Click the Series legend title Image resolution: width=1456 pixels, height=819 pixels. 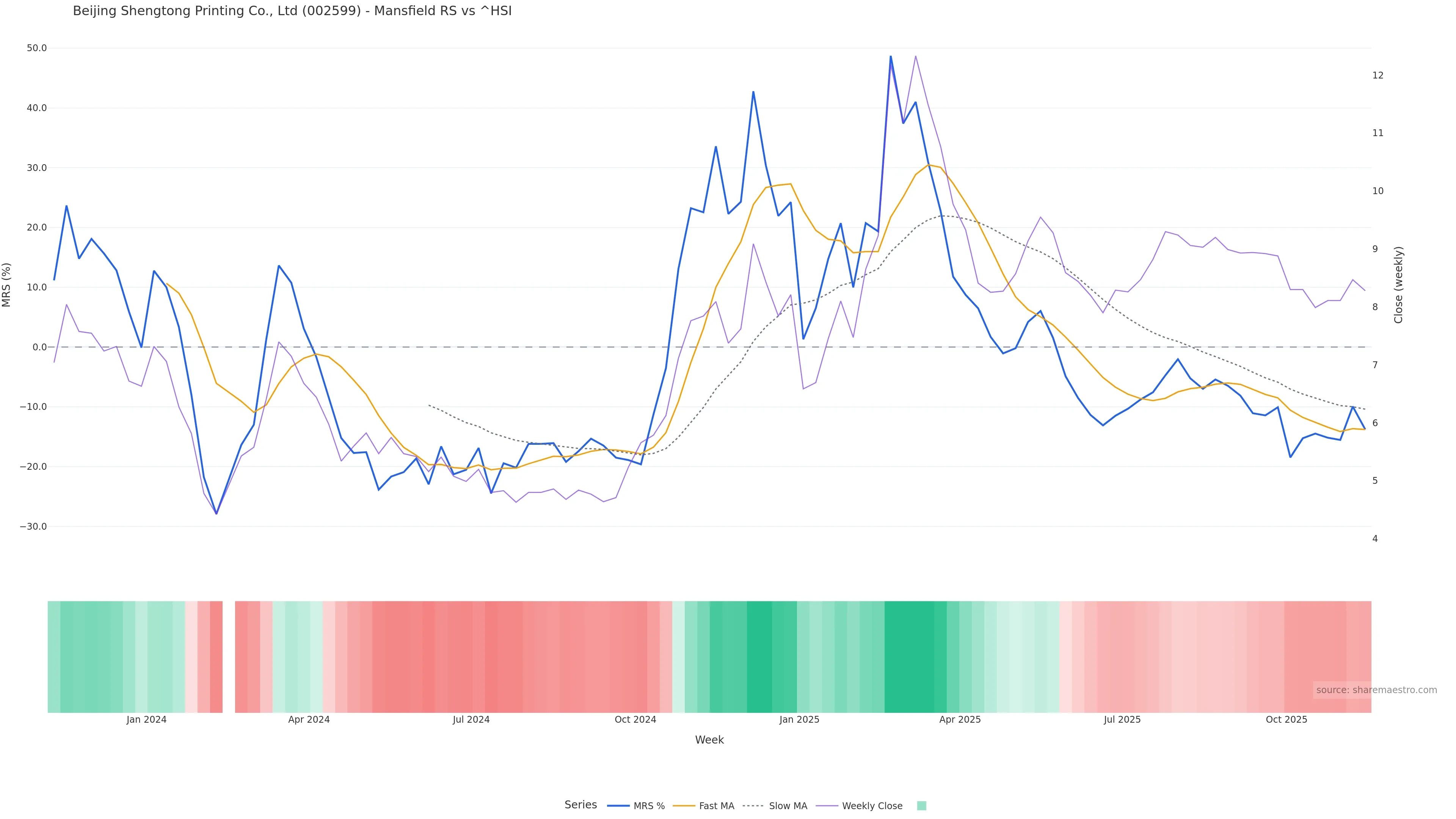(x=581, y=805)
